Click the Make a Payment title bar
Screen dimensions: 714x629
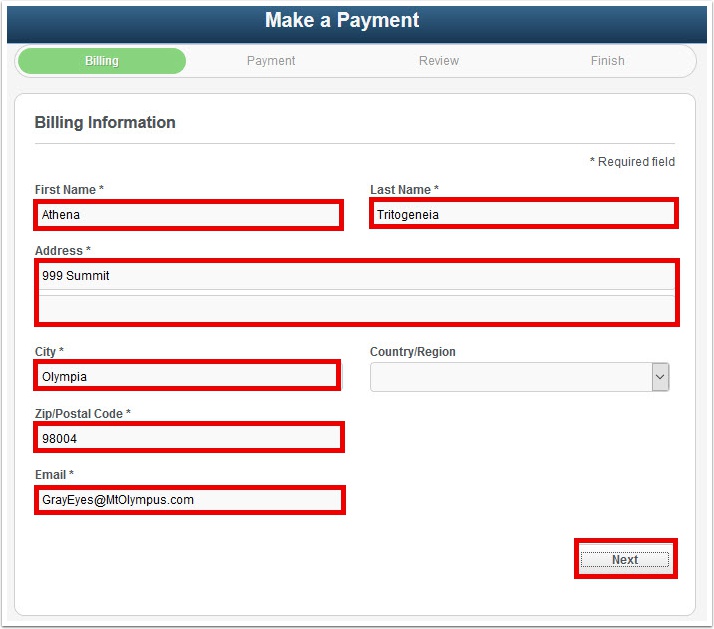pyautogui.click(x=342, y=21)
